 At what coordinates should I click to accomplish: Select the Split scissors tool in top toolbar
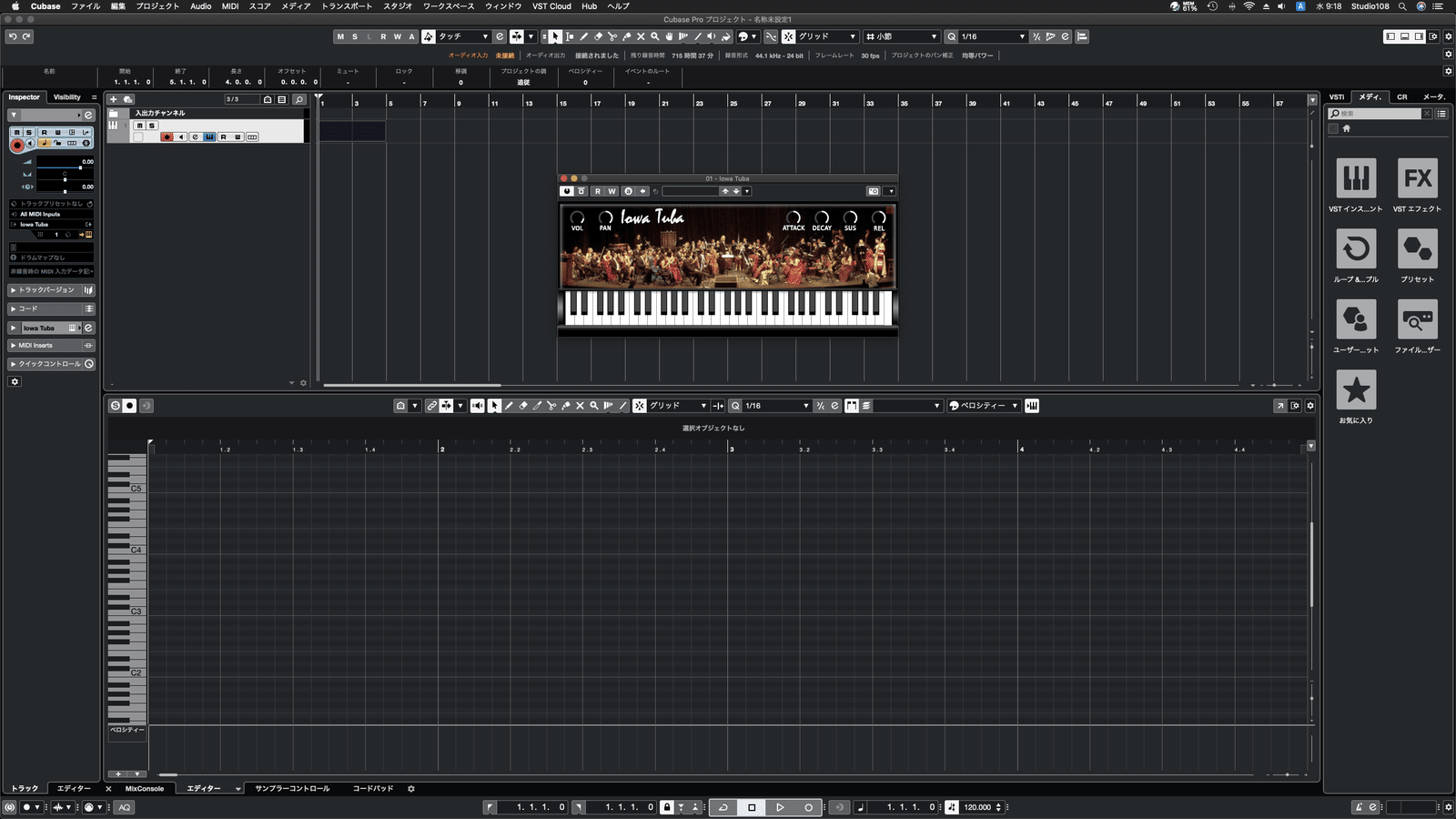(612, 36)
